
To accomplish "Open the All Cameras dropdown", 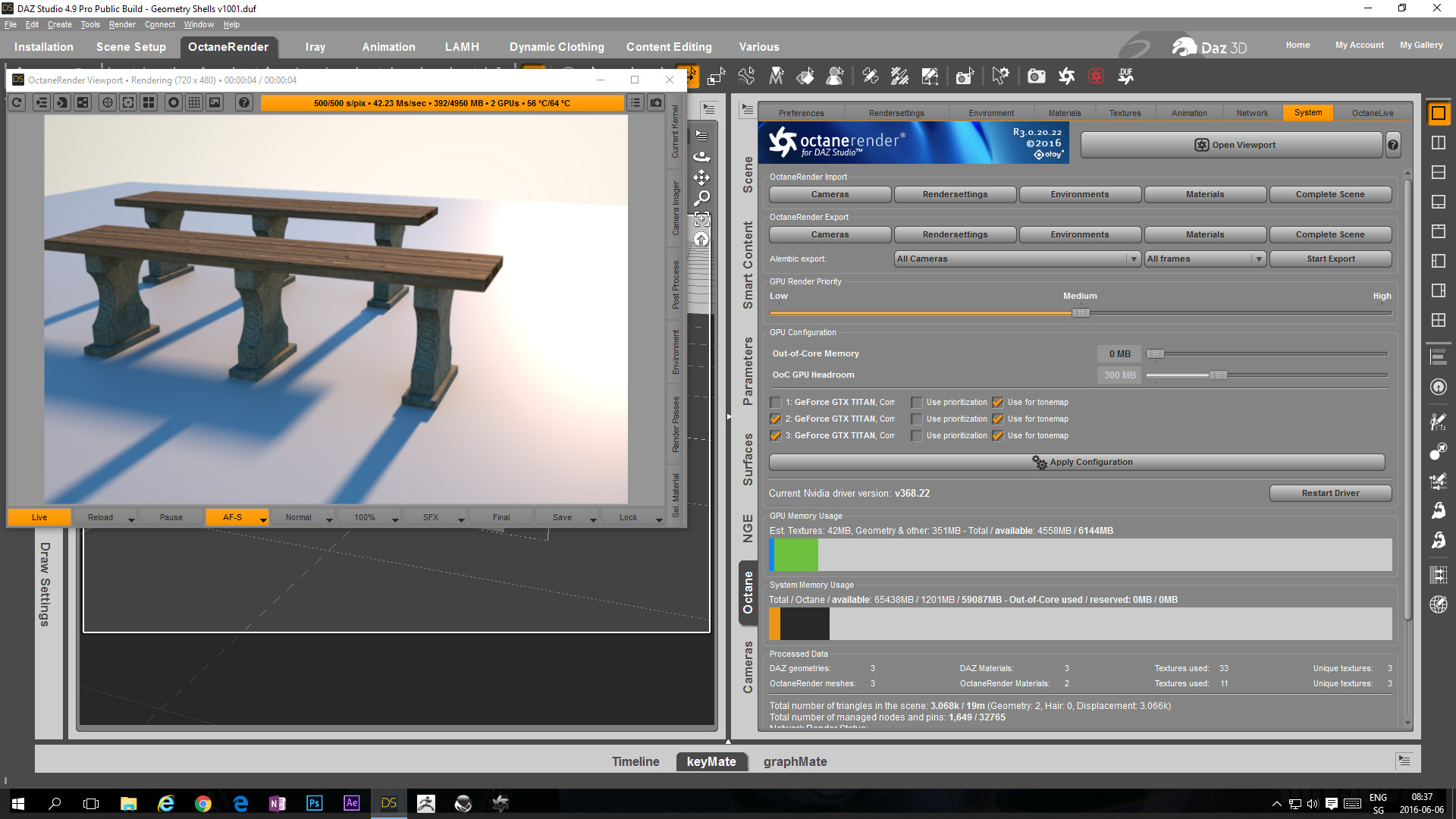I will tap(1017, 259).
